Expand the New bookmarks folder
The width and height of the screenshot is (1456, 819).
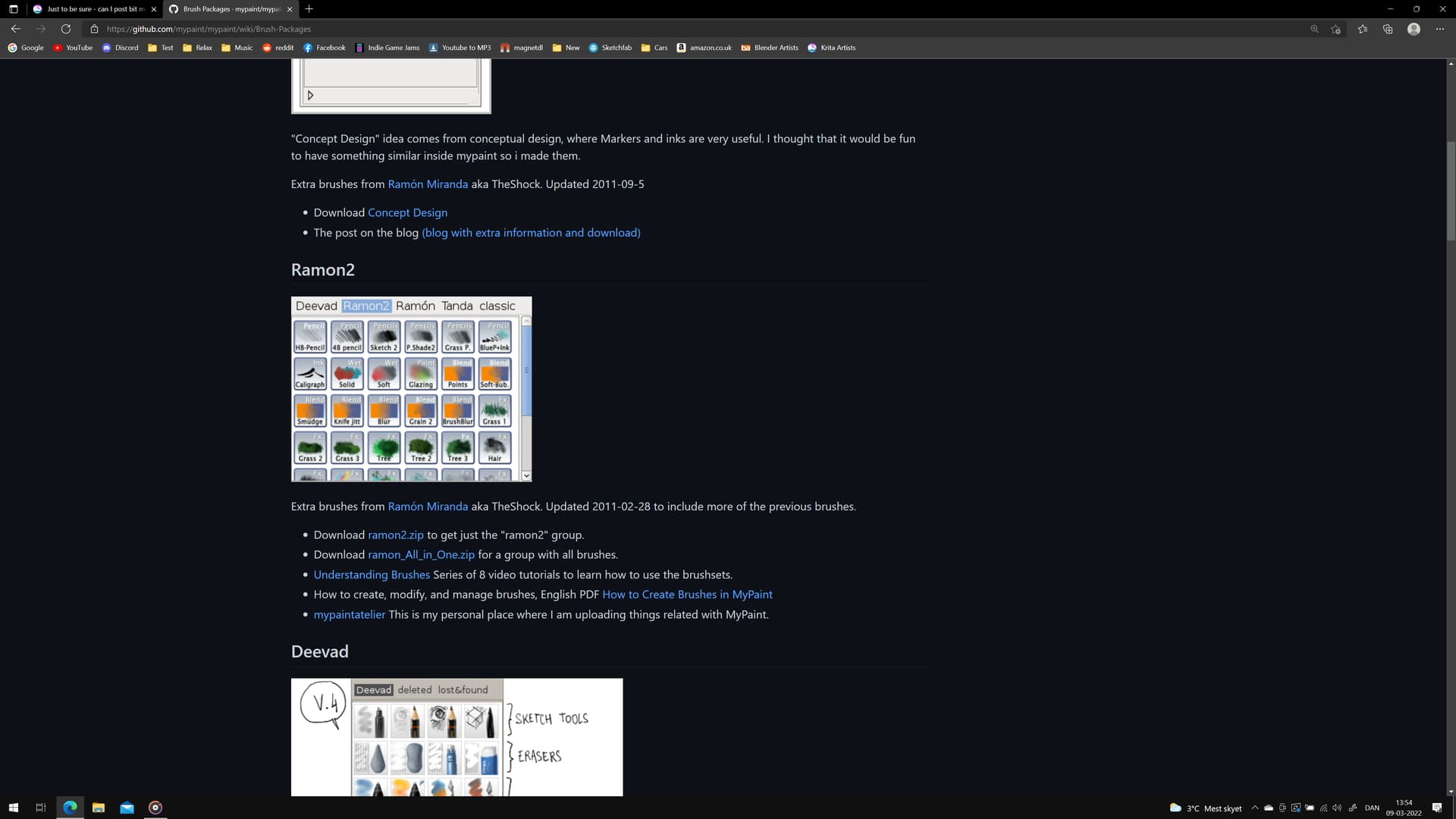coord(566,47)
